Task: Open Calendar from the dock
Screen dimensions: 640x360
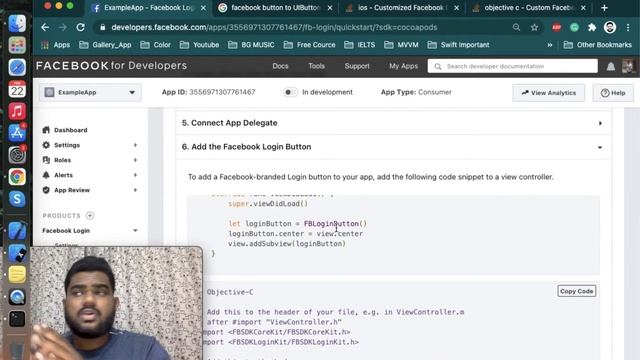Action: click(x=17, y=89)
